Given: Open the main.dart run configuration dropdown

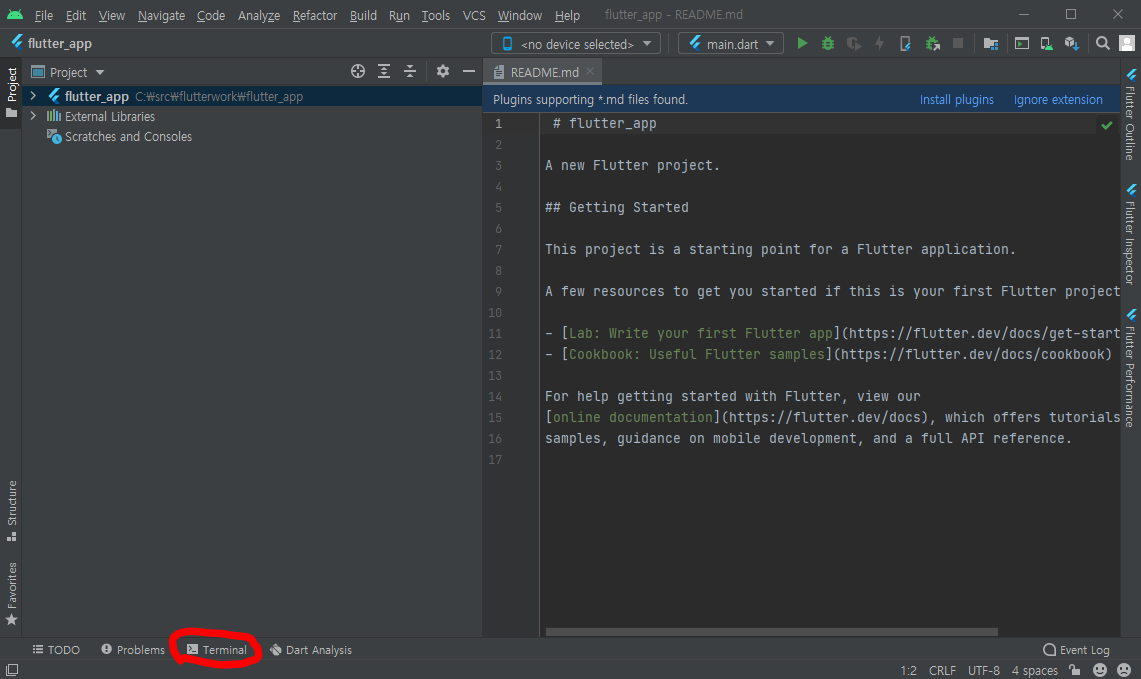Looking at the screenshot, I should pyautogui.click(x=731, y=44).
